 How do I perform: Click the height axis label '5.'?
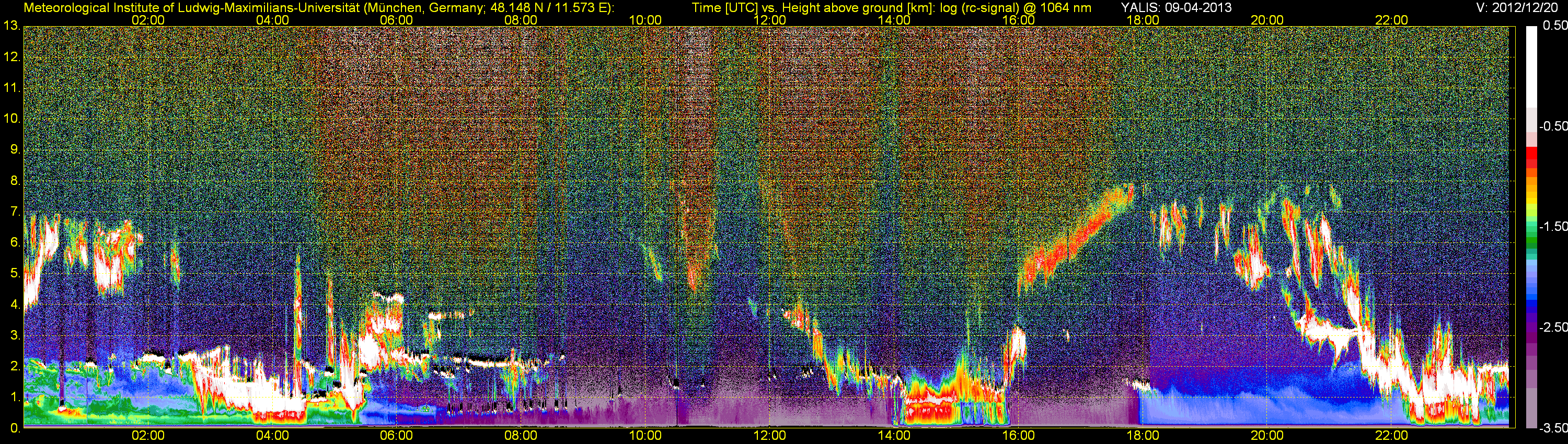coord(15,274)
